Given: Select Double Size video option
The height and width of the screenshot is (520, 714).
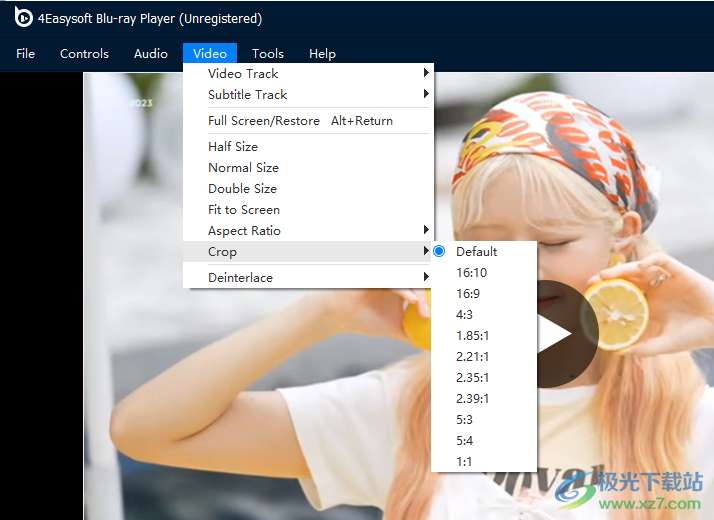Looking at the screenshot, I should pyautogui.click(x=308, y=189).
